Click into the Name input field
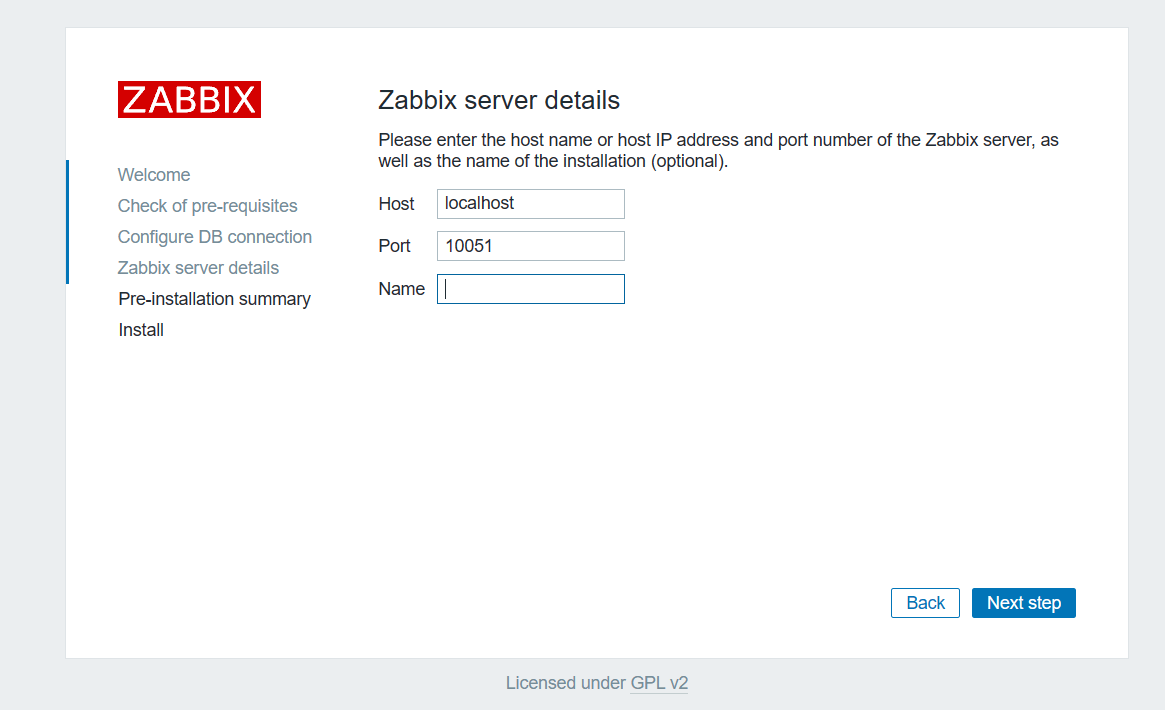The width and height of the screenshot is (1165, 710). 530,289
